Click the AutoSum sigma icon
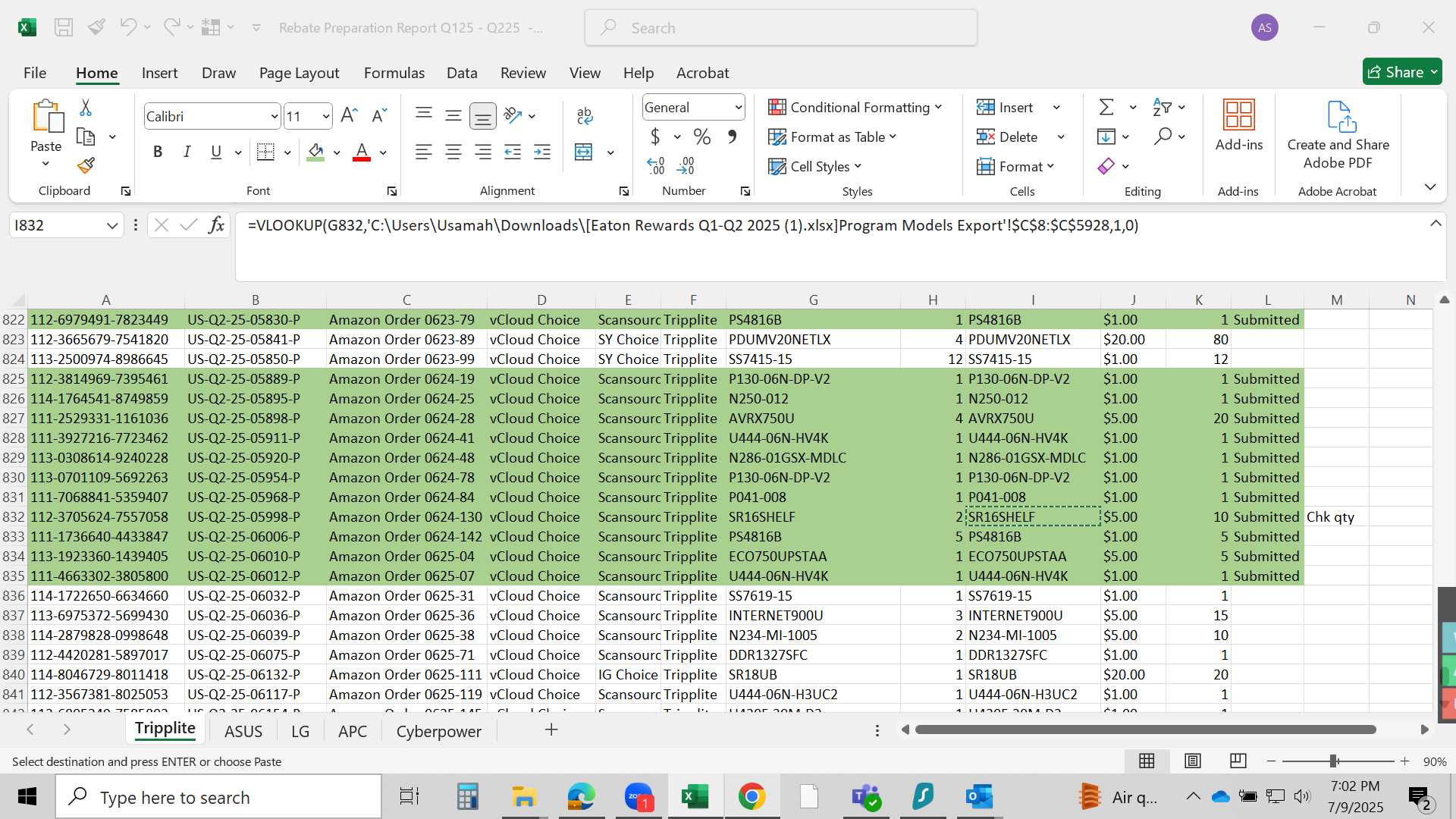 click(x=1107, y=107)
